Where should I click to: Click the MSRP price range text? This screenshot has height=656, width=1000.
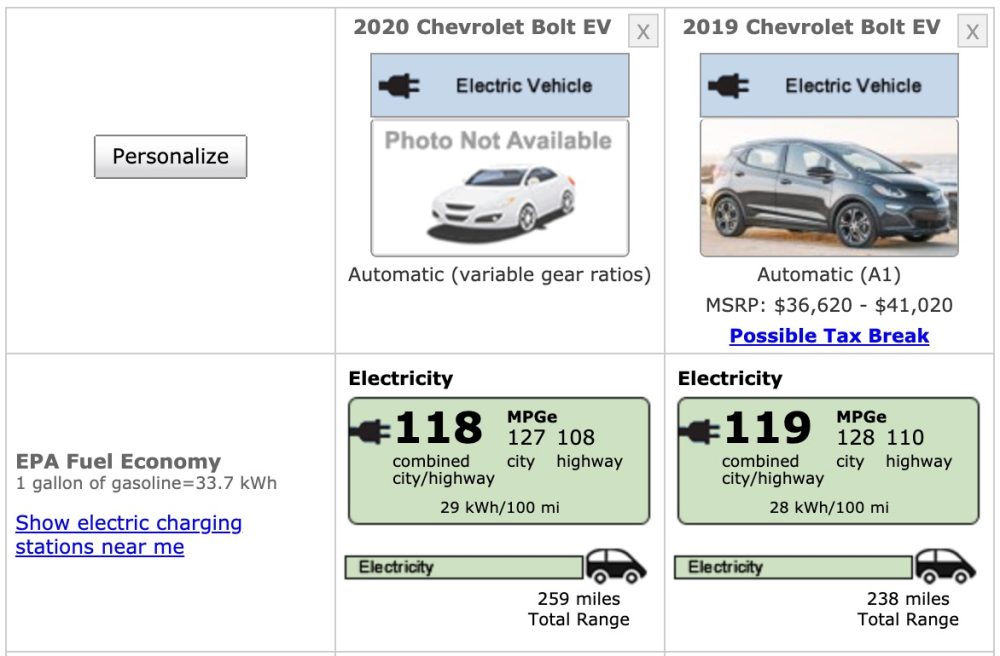pyautogui.click(x=828, y=305)
